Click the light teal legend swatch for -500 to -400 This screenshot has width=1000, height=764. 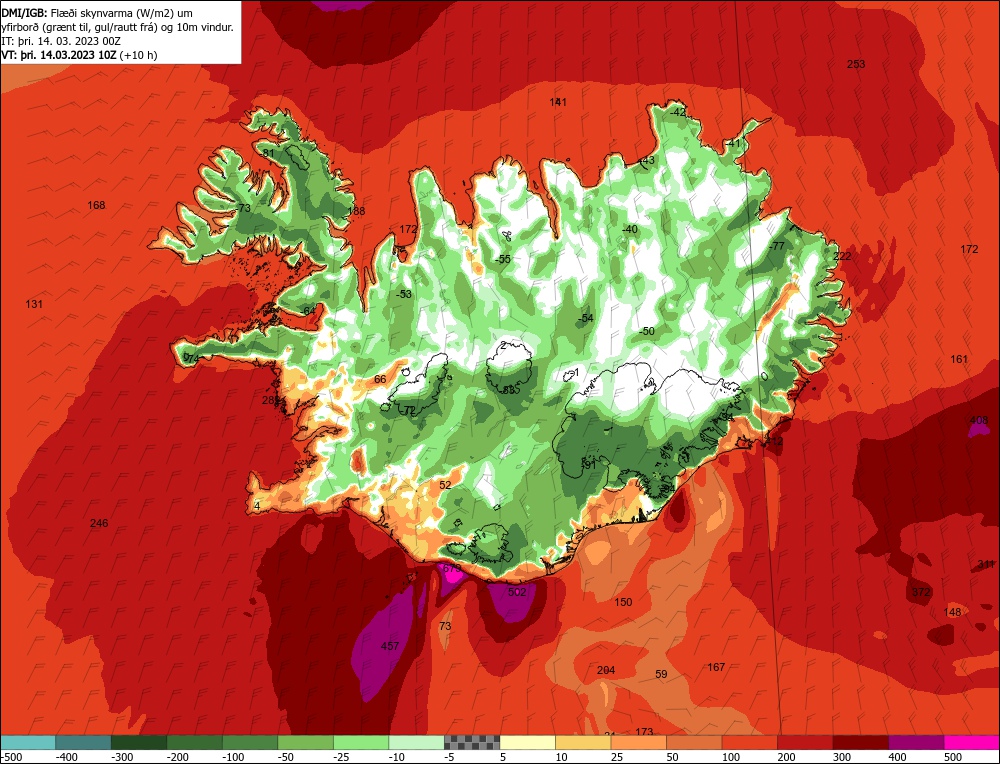28,742
